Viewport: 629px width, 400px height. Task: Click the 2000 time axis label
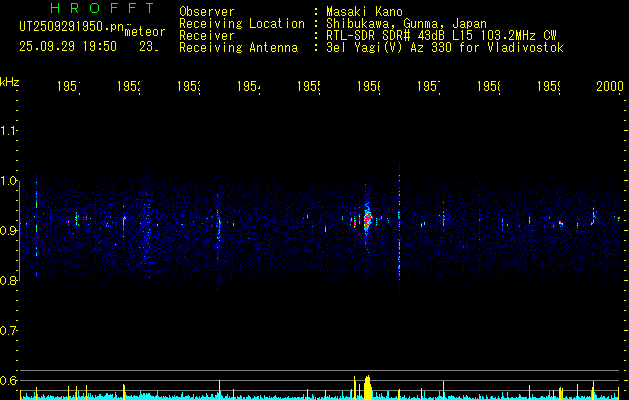click(610, 86)
